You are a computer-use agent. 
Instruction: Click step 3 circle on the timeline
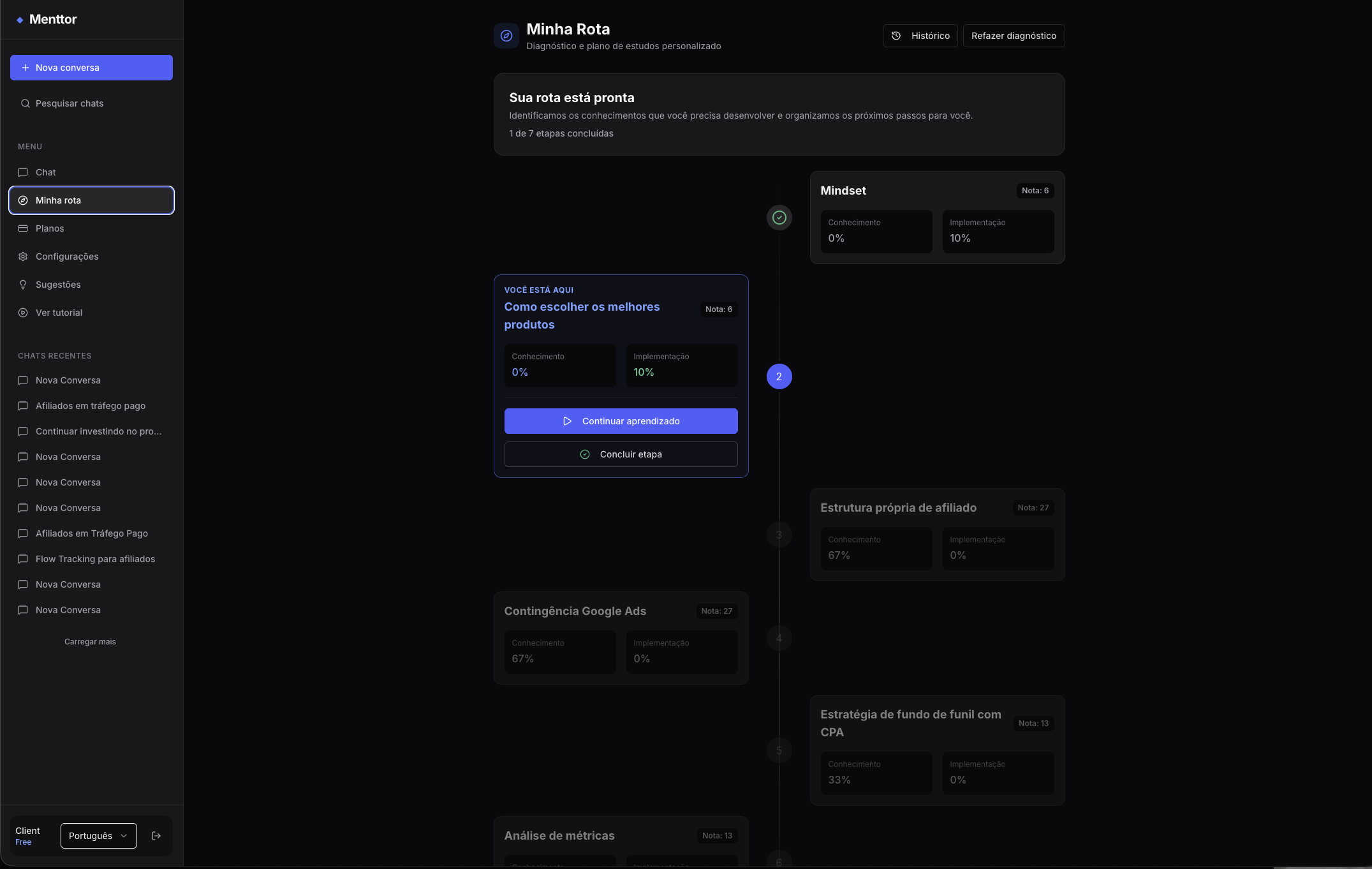coord(779,535)
